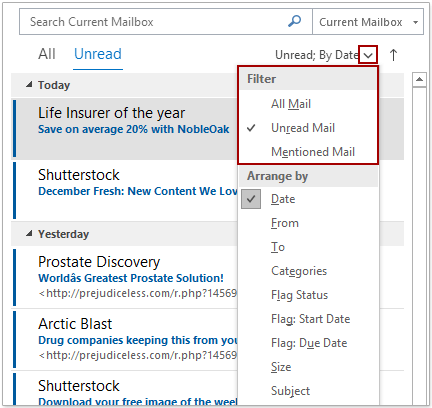The image size is (432, 408).
Task: Click scrollbar up arrow button
Action: click(419, 79)
